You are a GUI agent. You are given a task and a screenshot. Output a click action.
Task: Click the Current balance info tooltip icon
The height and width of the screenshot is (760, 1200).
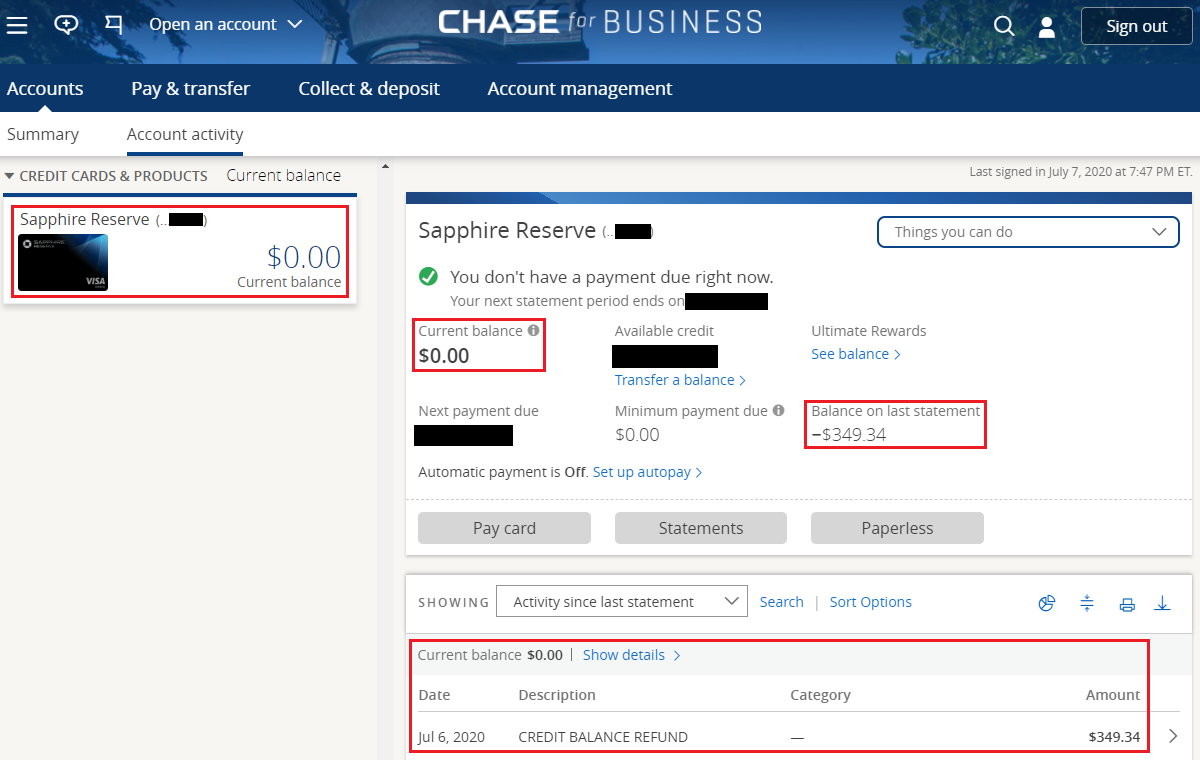(534, 330)
